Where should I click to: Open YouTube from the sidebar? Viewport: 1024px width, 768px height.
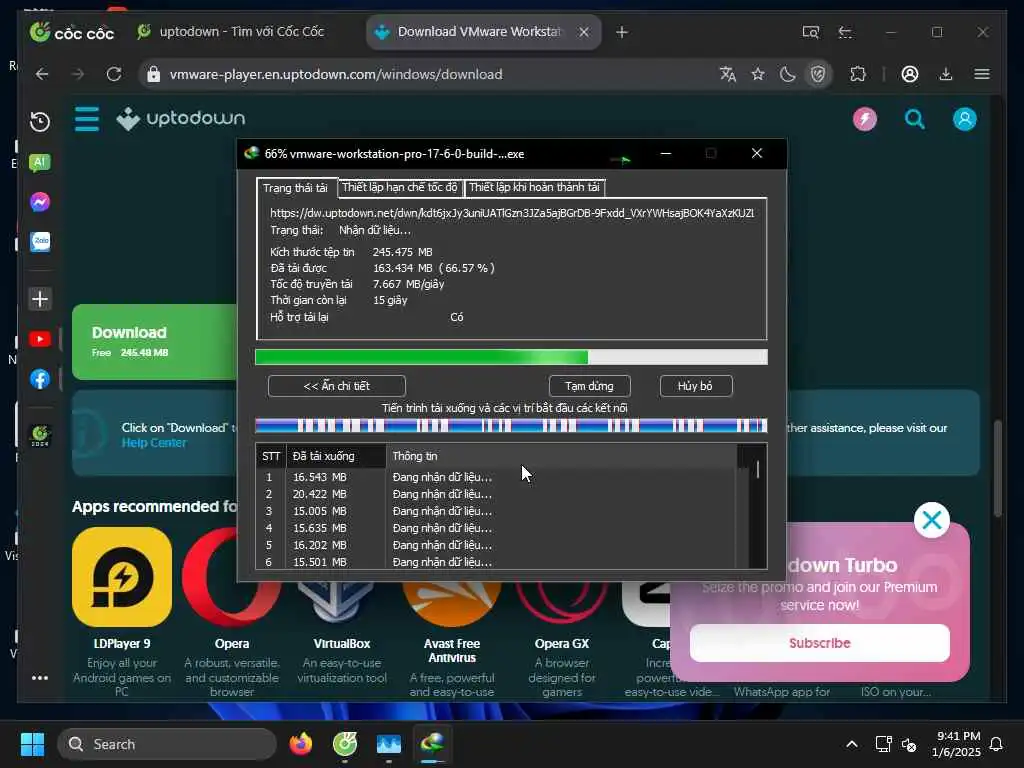tap(40, 339)
